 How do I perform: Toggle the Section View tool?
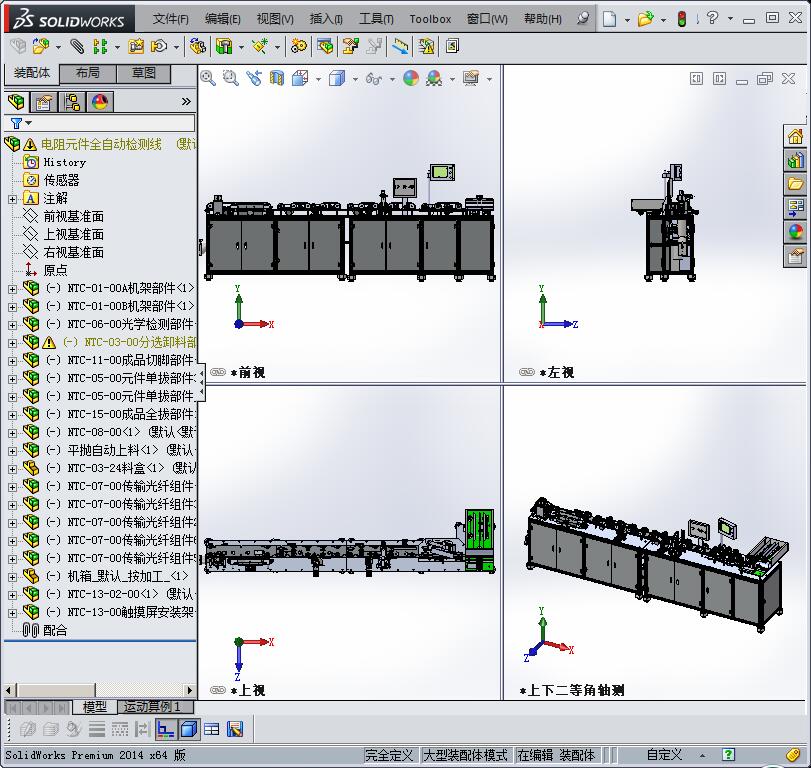click(x=274, y=79)
